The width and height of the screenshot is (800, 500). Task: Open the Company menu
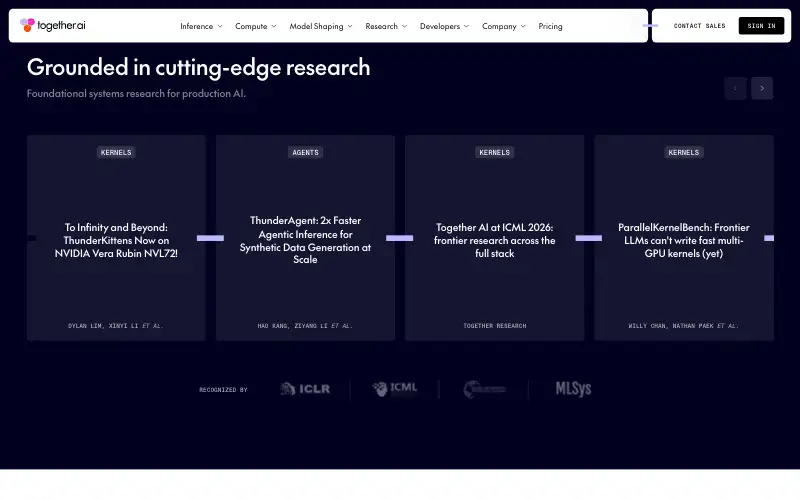[504, 26]
